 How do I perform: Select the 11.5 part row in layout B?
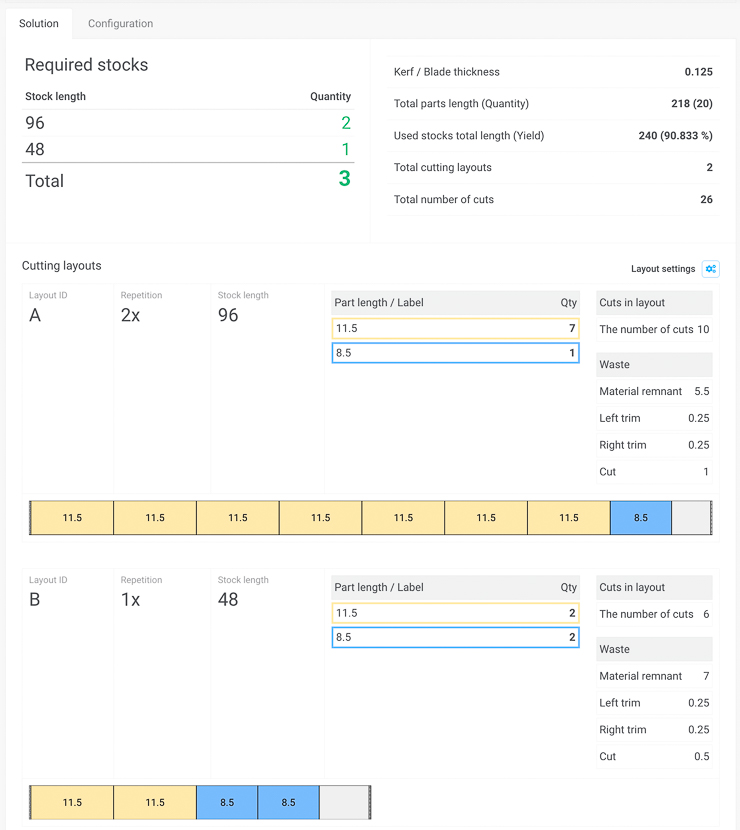click(455, 613)
